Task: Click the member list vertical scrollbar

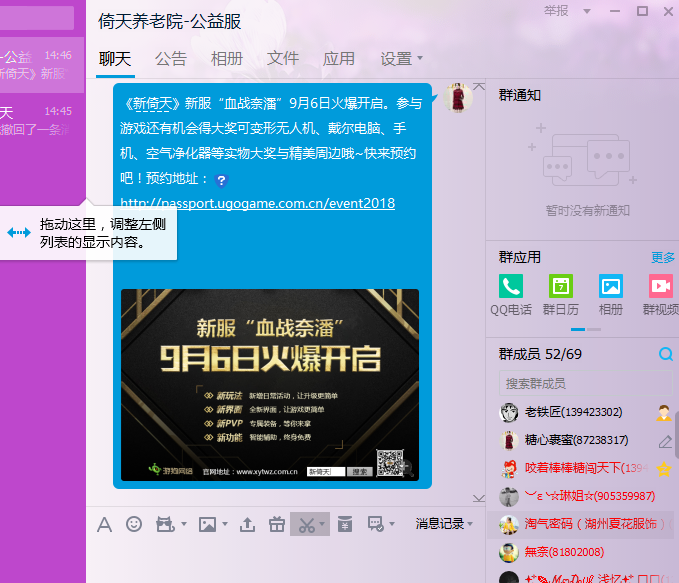Action: [676, 435]
